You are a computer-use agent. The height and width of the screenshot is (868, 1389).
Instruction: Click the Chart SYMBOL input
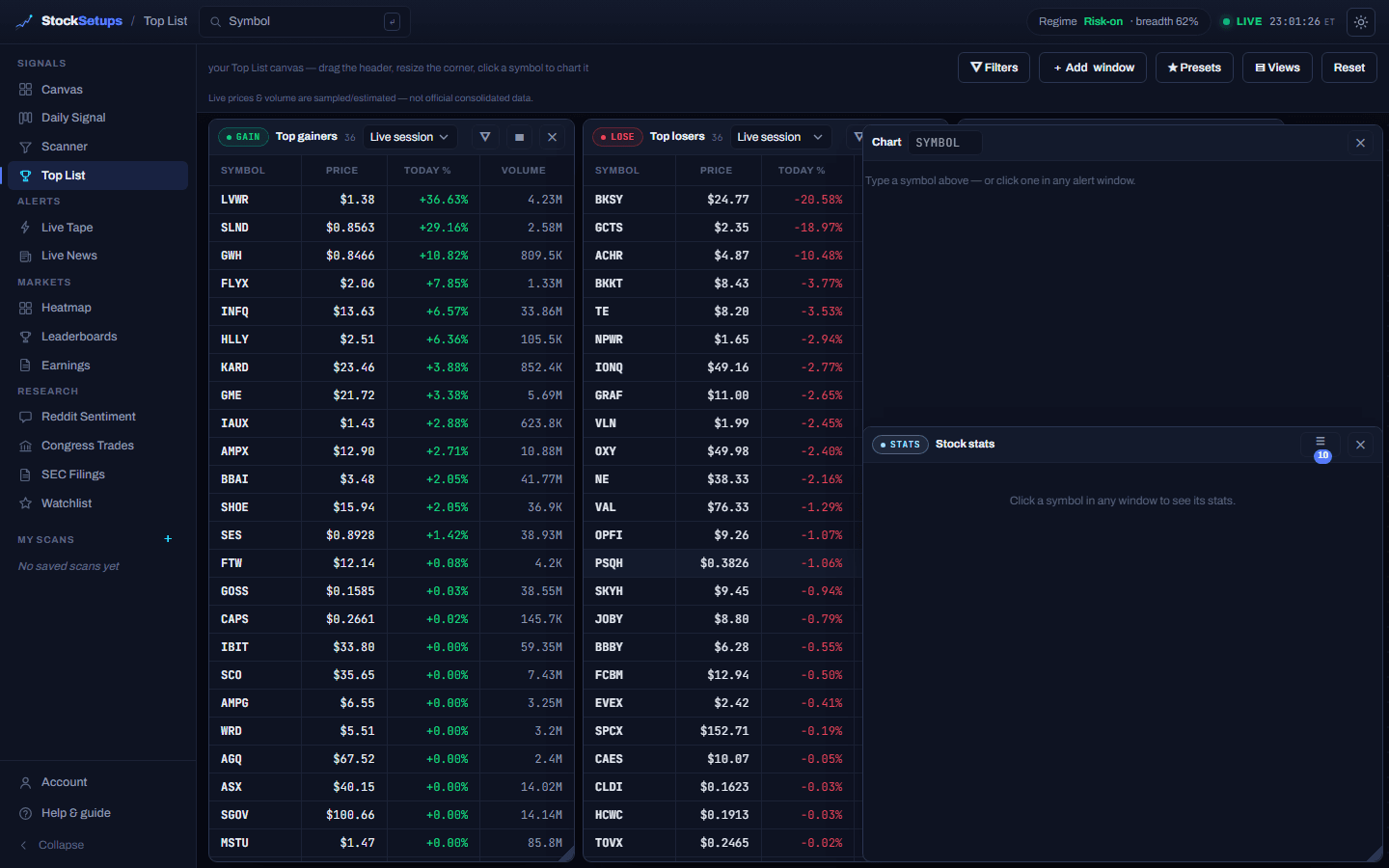click(945, 143)
